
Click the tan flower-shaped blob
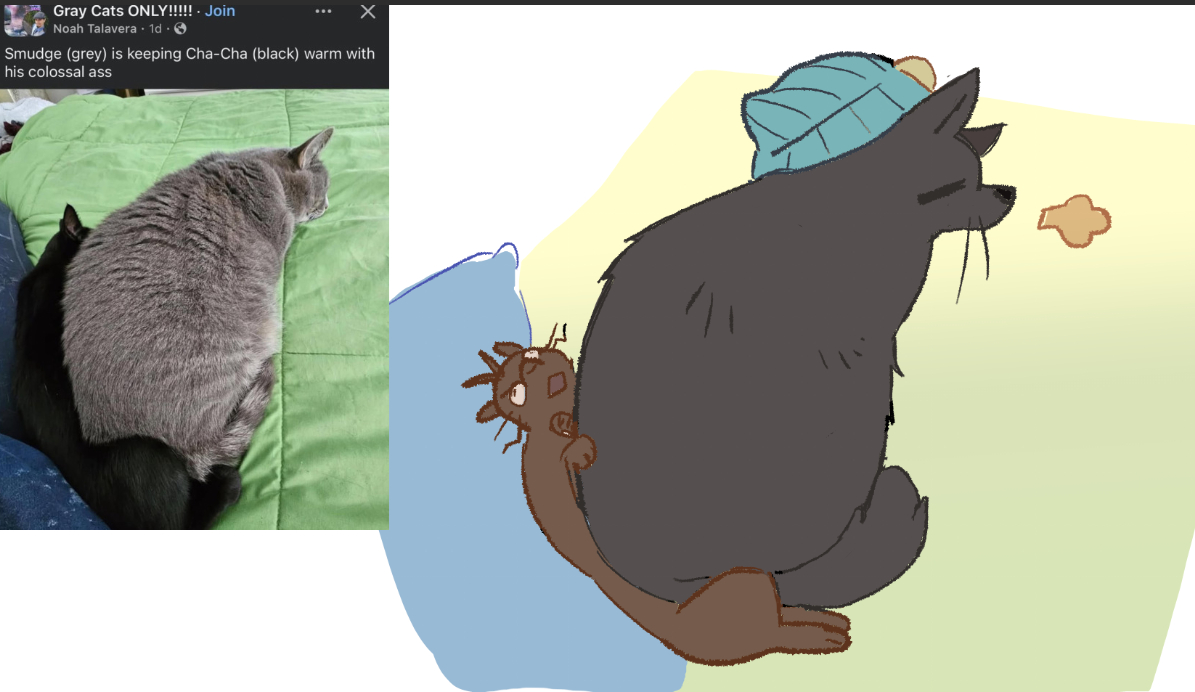[x=1074, y=221]
